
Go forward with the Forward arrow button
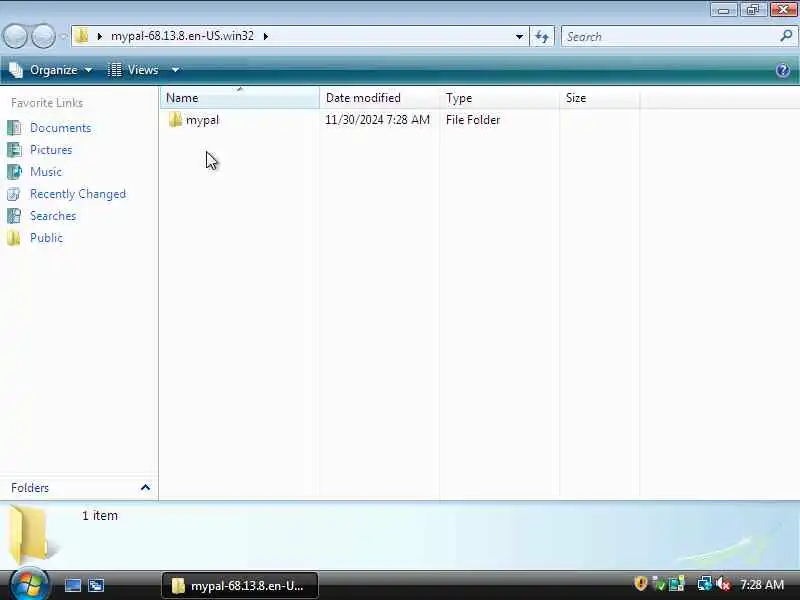pyautogui.click(x=43, y=36)
